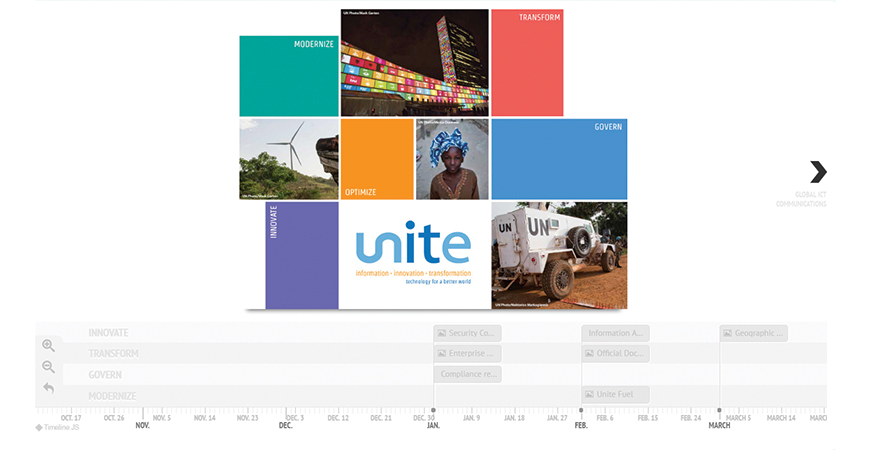Click the image icon on Unite Fuel
The image size is (870, 450).
[589, 395]
